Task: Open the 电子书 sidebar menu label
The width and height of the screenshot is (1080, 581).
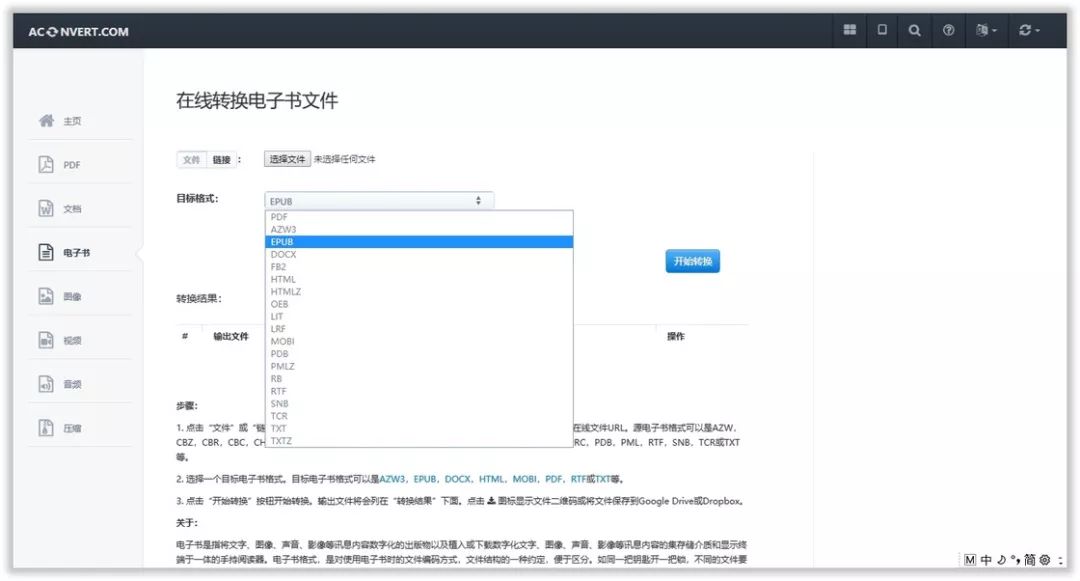Action: [76, 253]
